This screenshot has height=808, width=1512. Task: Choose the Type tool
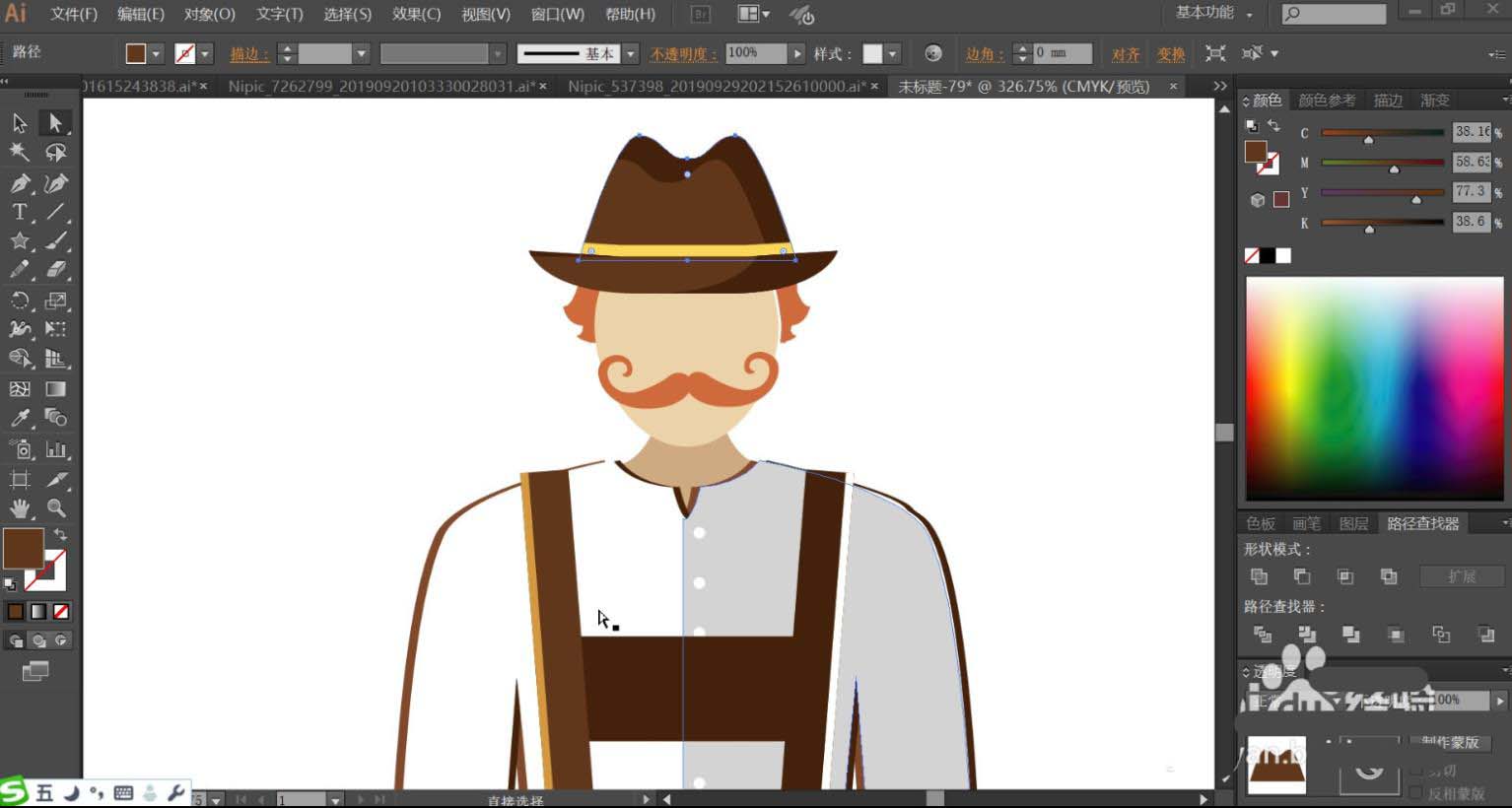coord(19,212)
